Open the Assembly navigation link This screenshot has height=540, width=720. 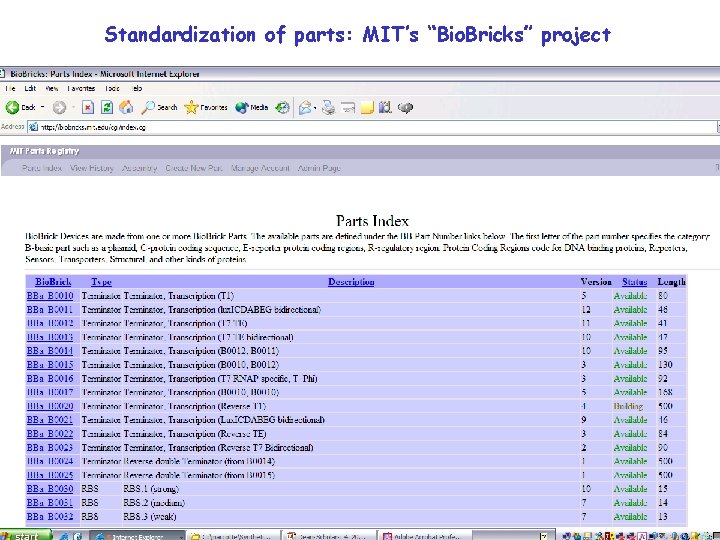(140, 168)
